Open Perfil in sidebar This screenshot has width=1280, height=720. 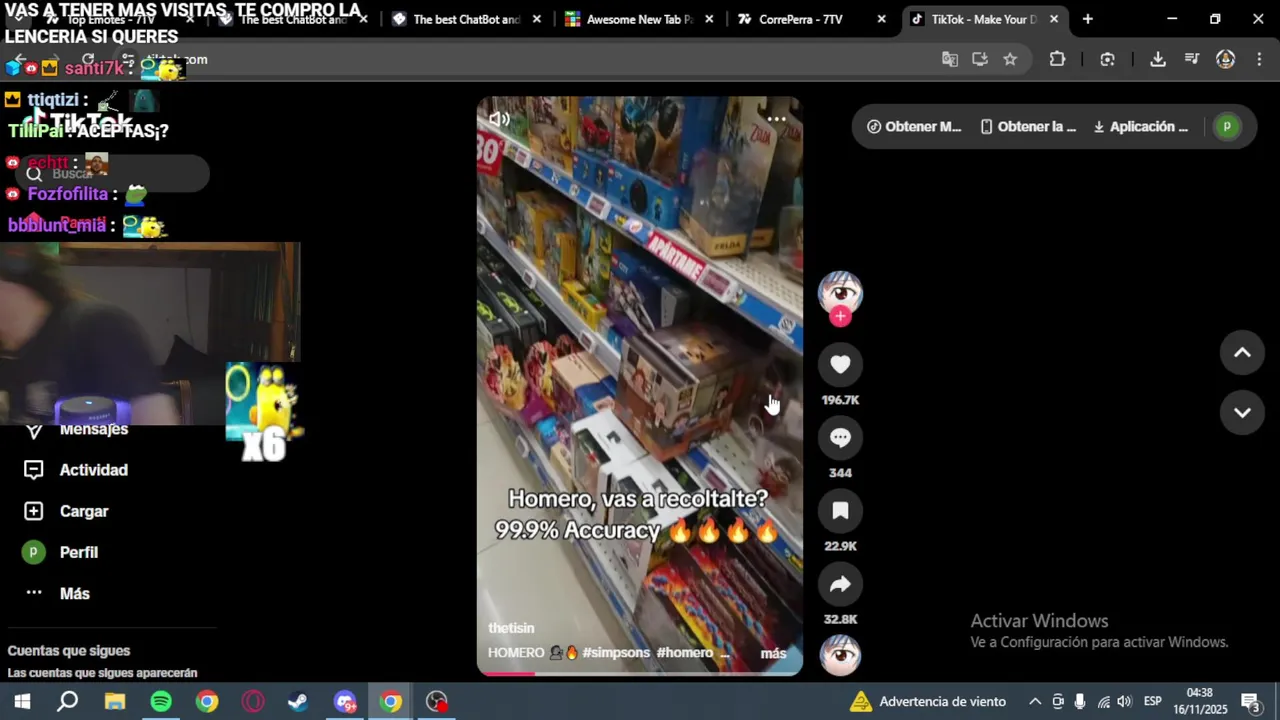click(x=79, y=552)
